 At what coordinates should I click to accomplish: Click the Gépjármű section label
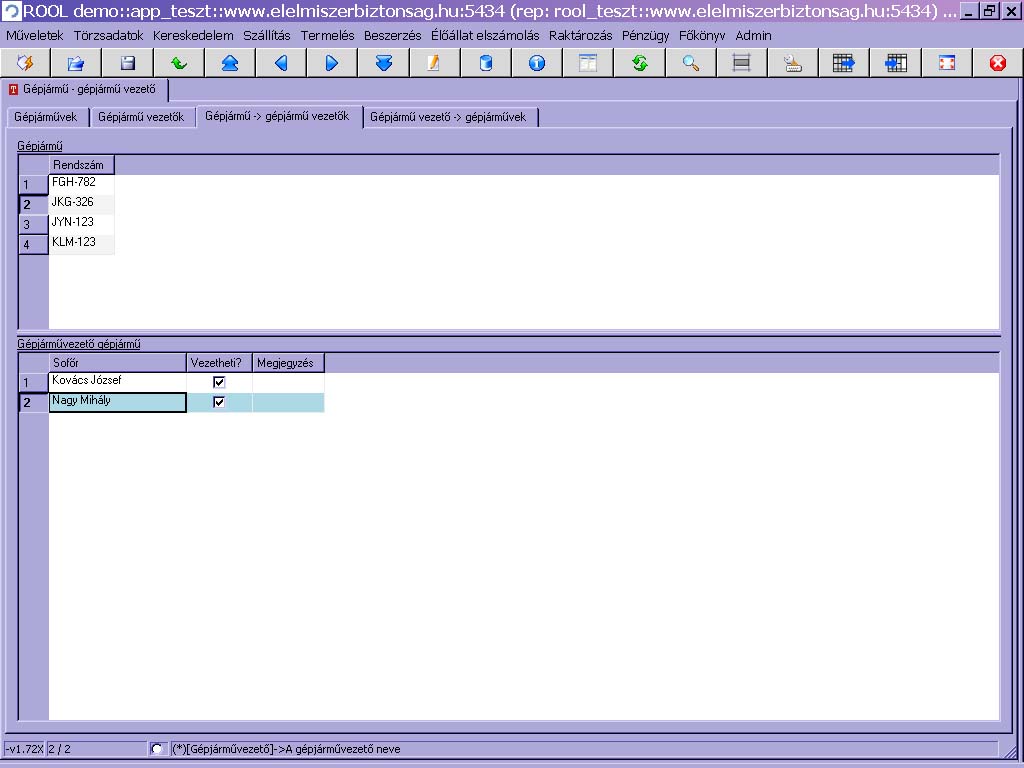40,146
